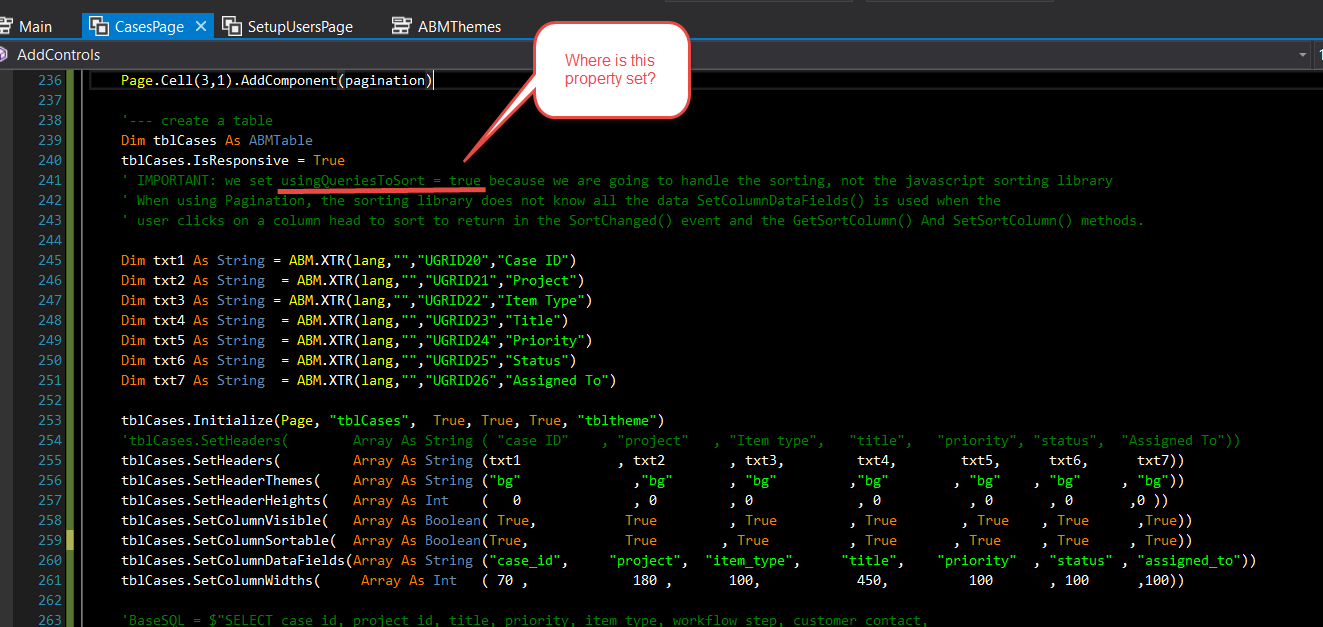The image size is (1323, 627).
Task: Click line number 245 in the gutter
Action: click(x=48, y=260)
